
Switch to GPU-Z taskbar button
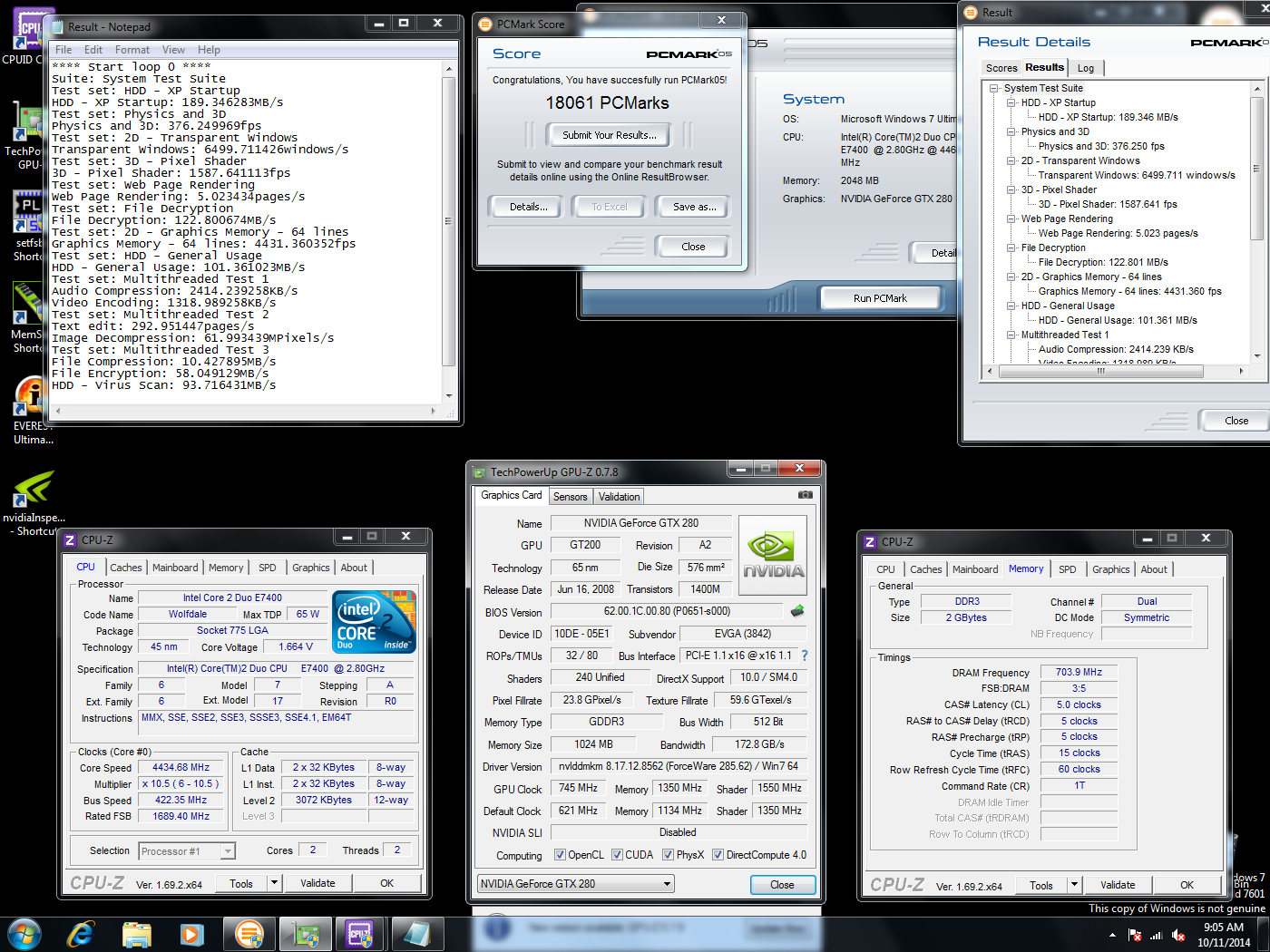[x=305, y=934]
